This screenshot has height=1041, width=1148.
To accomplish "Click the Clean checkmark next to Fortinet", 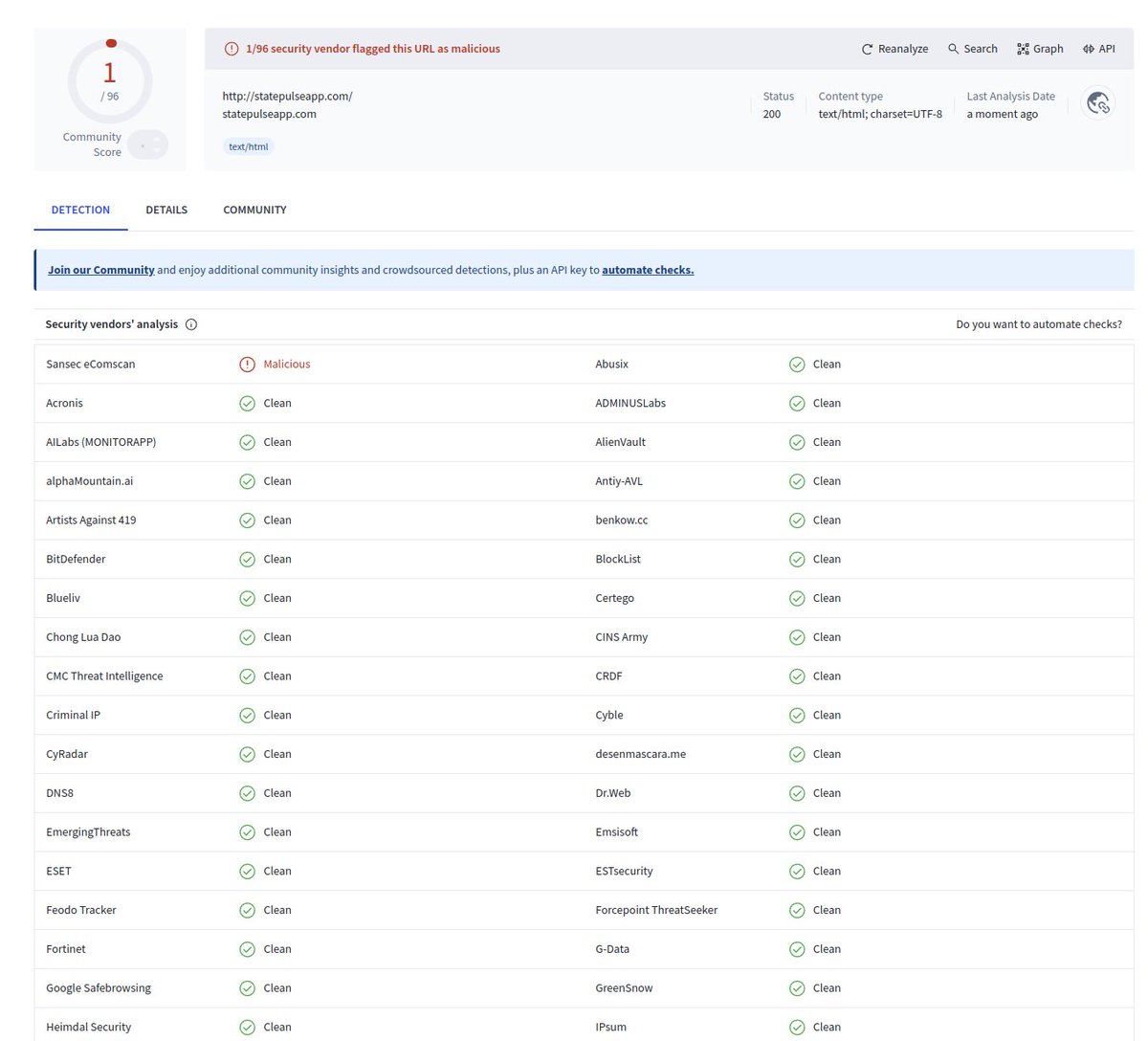I will pos(248,948).
